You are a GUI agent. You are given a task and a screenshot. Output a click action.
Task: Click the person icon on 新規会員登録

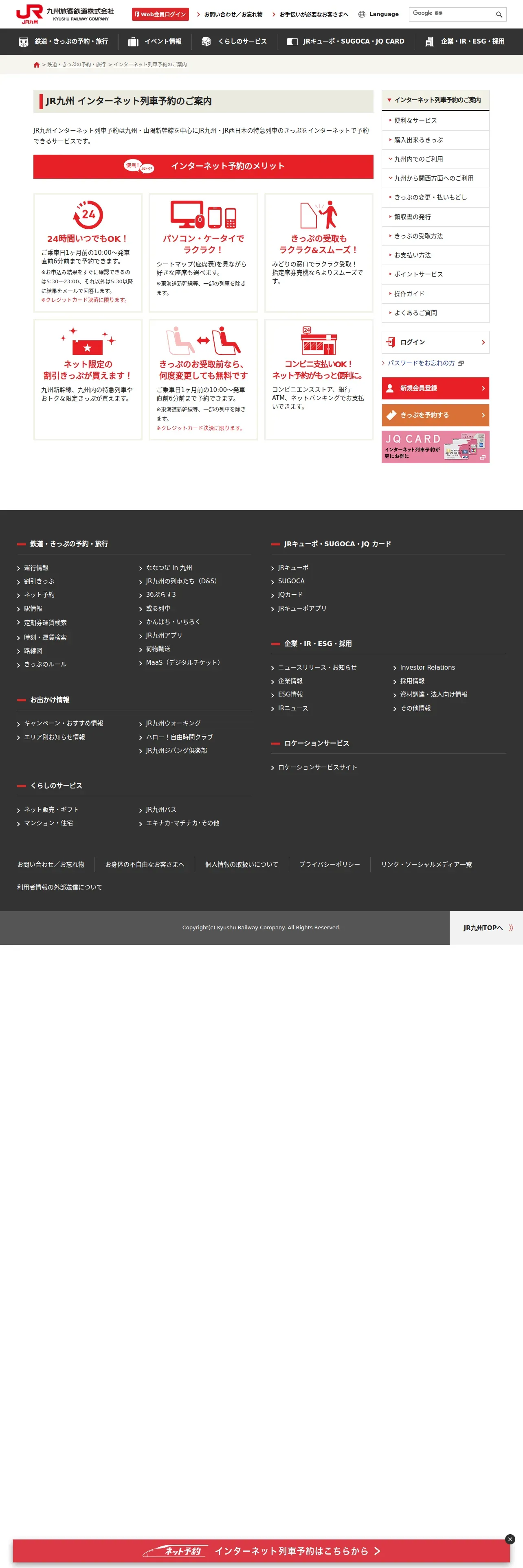pyautogui.click(x=390, y=388)
